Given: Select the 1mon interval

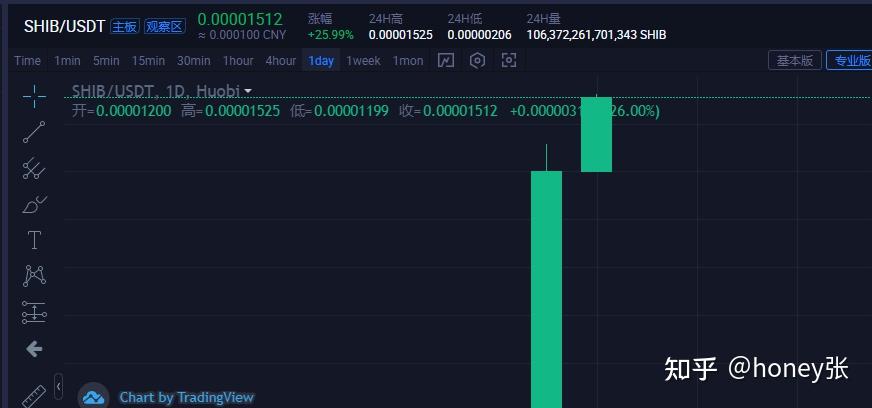Looking at the screenshot, I should click(408, 61).
